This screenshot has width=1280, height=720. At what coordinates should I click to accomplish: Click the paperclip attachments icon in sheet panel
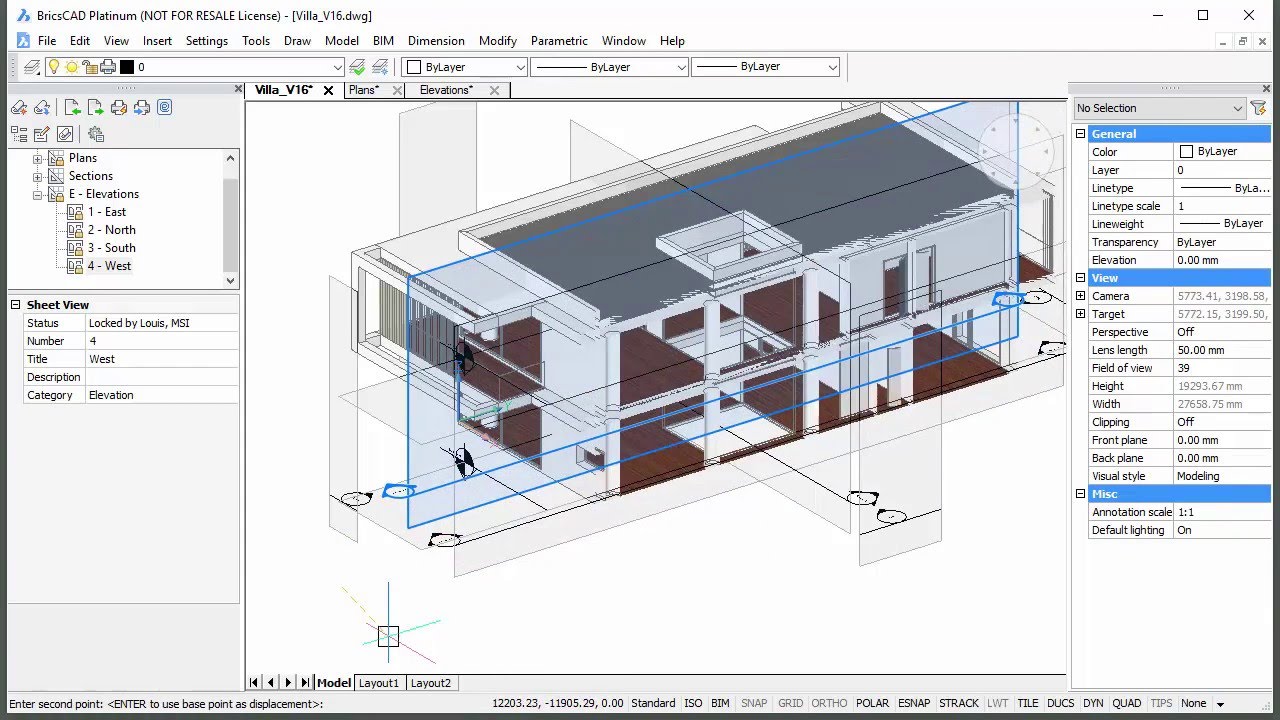click(65, 134)
